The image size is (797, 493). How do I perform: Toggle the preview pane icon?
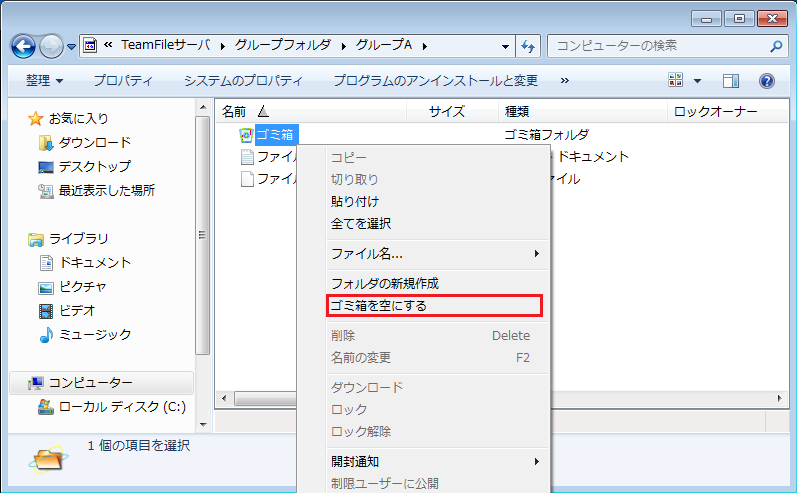click(x=731, y=80)
